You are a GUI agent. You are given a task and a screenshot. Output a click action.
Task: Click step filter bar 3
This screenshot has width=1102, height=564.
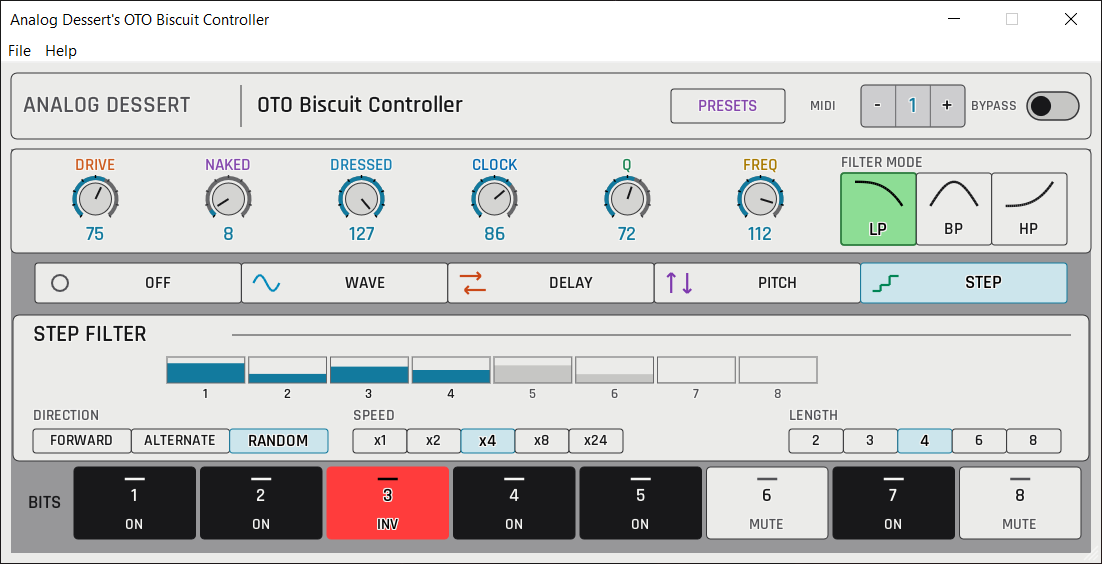point(369,370)
